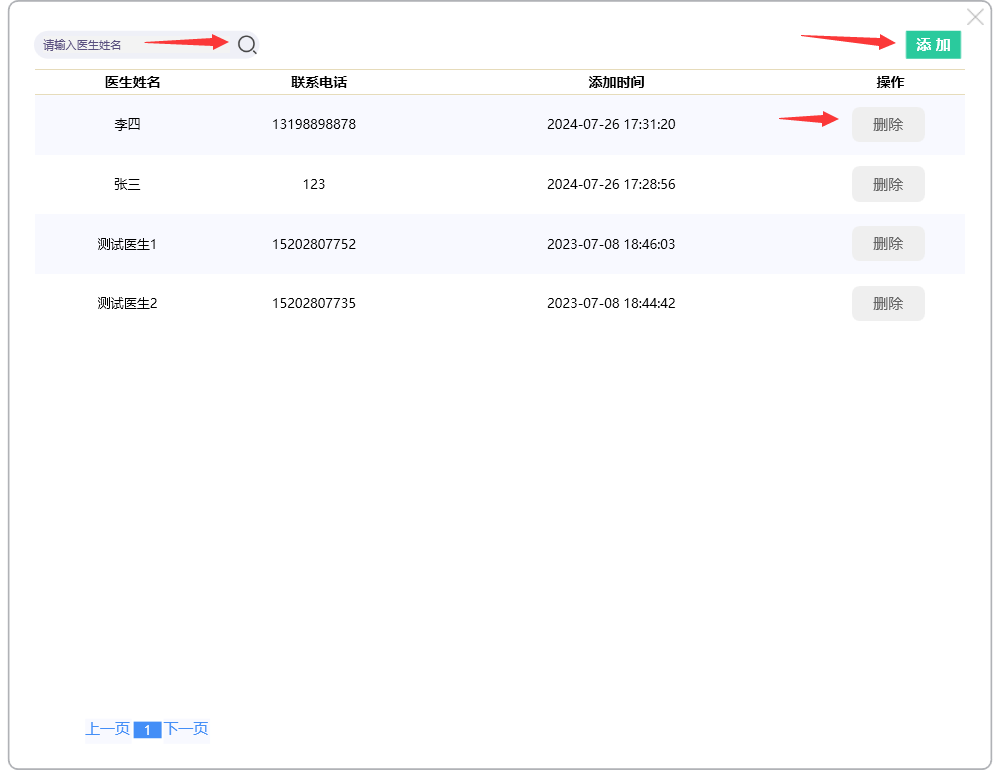
Task: Select phone number 13198898878
Action: [x=314, y=125]
